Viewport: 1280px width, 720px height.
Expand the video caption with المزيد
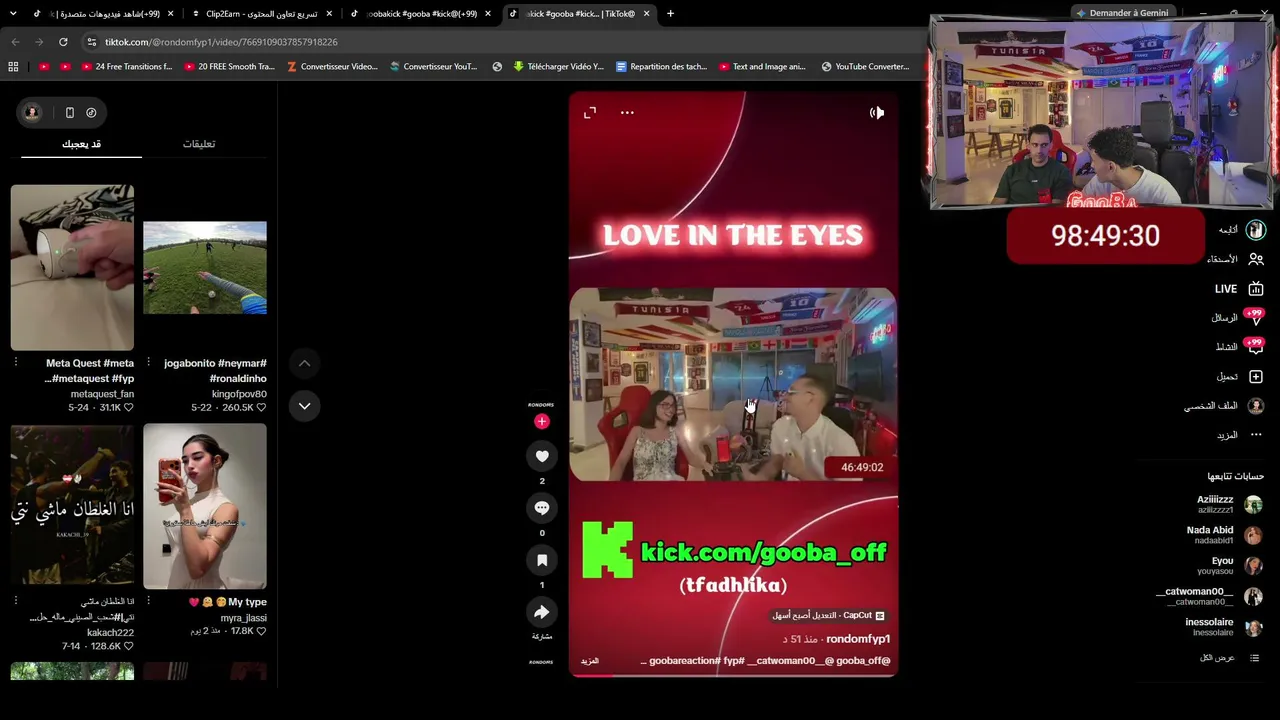[x=590, y=661]
